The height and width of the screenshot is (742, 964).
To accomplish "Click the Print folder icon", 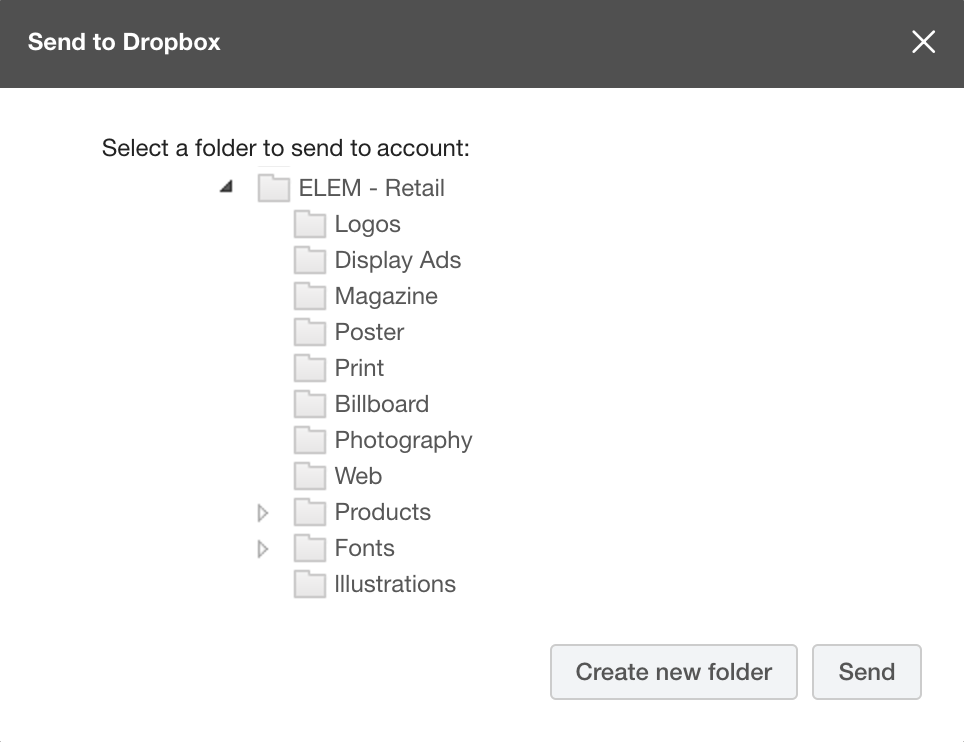I will 310,368.
